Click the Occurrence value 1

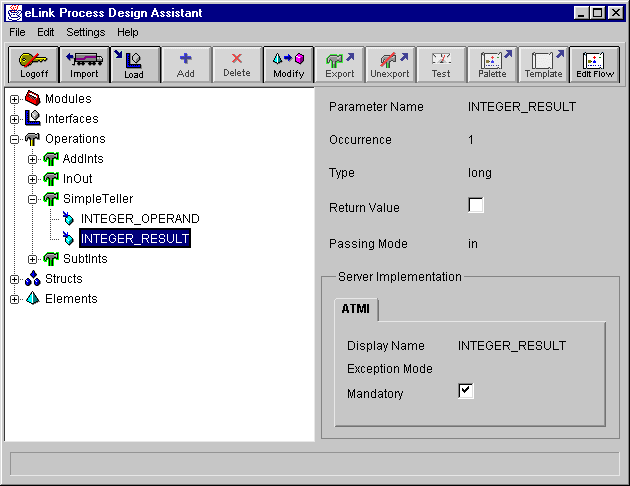pos(471,140)
